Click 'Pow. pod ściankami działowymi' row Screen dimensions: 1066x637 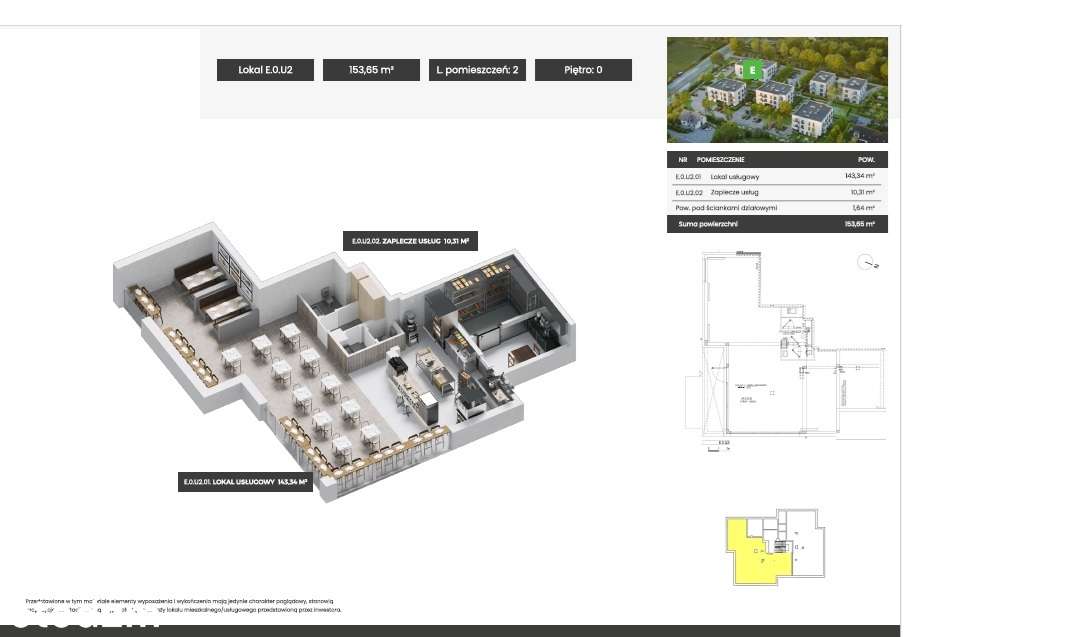click(x=777, y=208)
